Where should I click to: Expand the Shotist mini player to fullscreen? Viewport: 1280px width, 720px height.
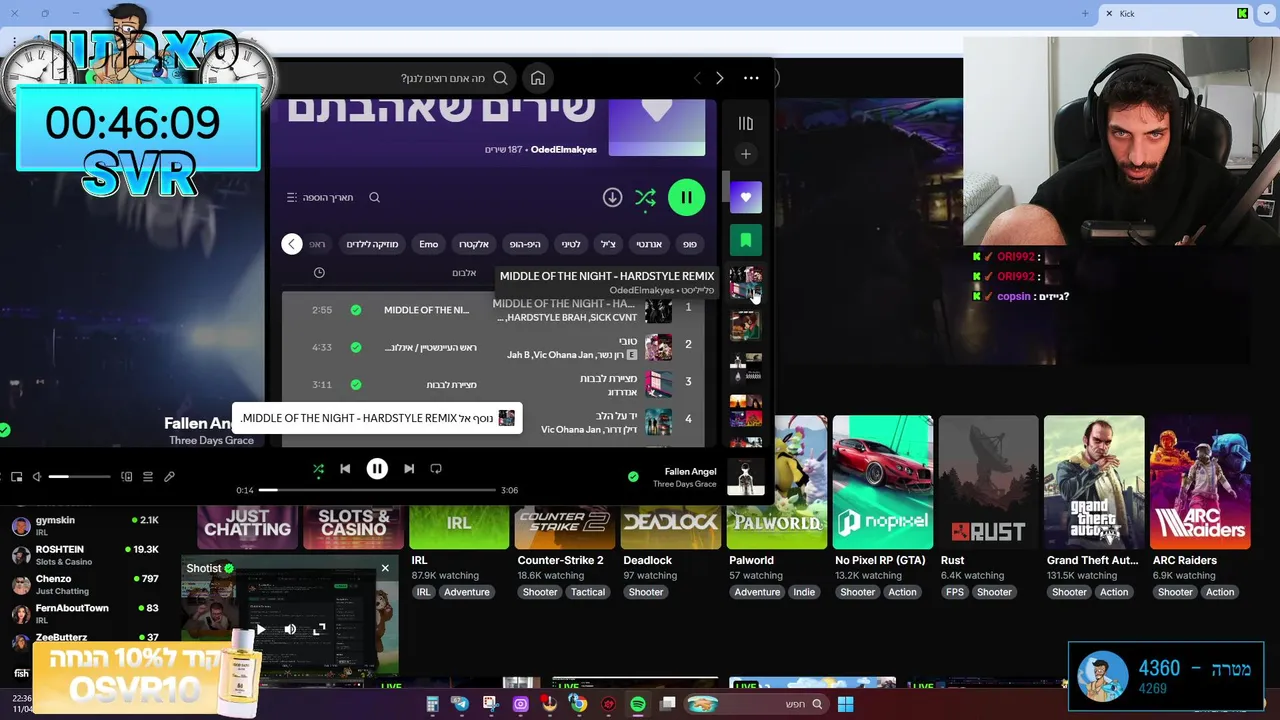point(319,629)
